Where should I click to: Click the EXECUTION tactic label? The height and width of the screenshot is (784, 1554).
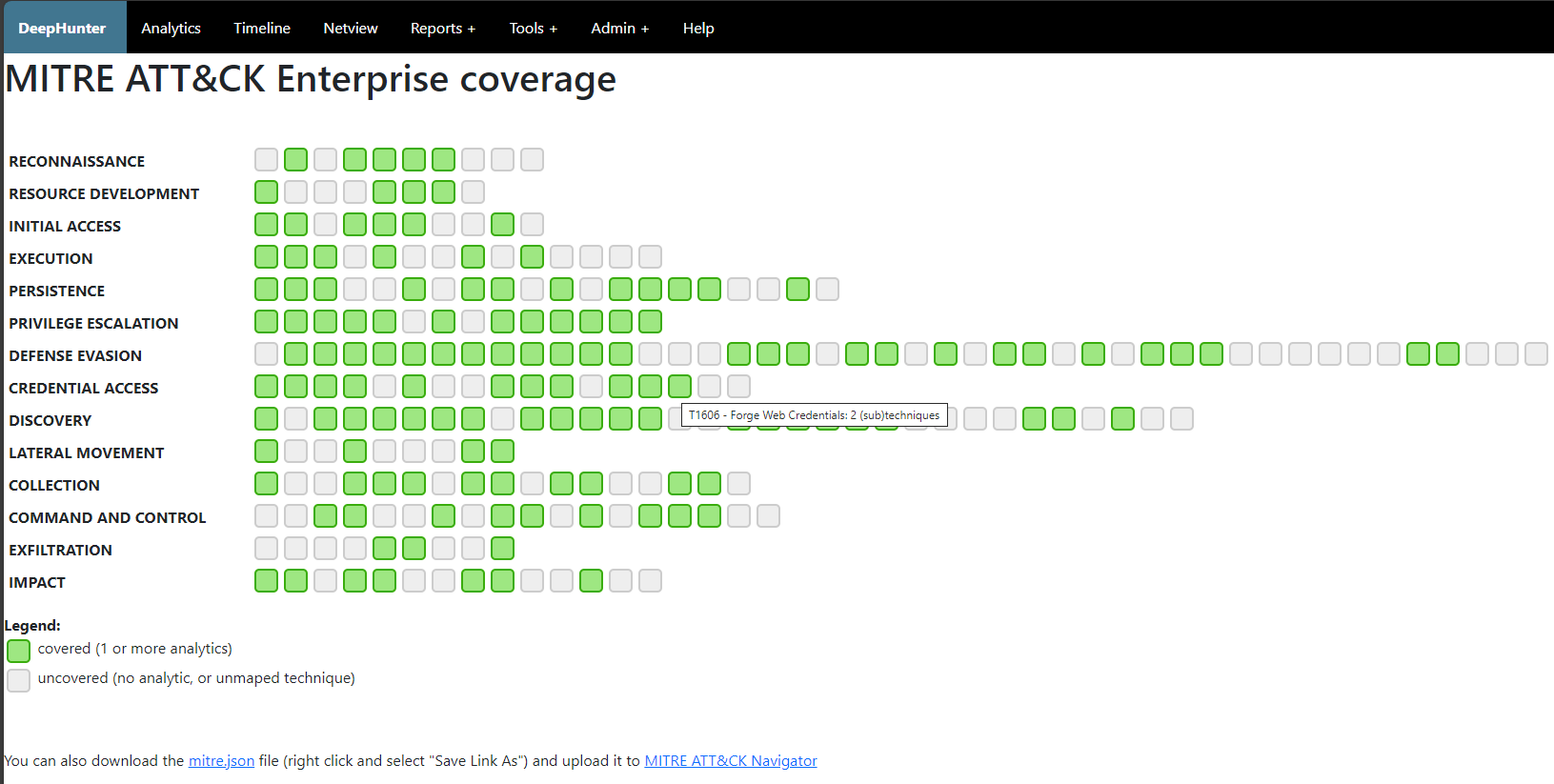[50, 258]
